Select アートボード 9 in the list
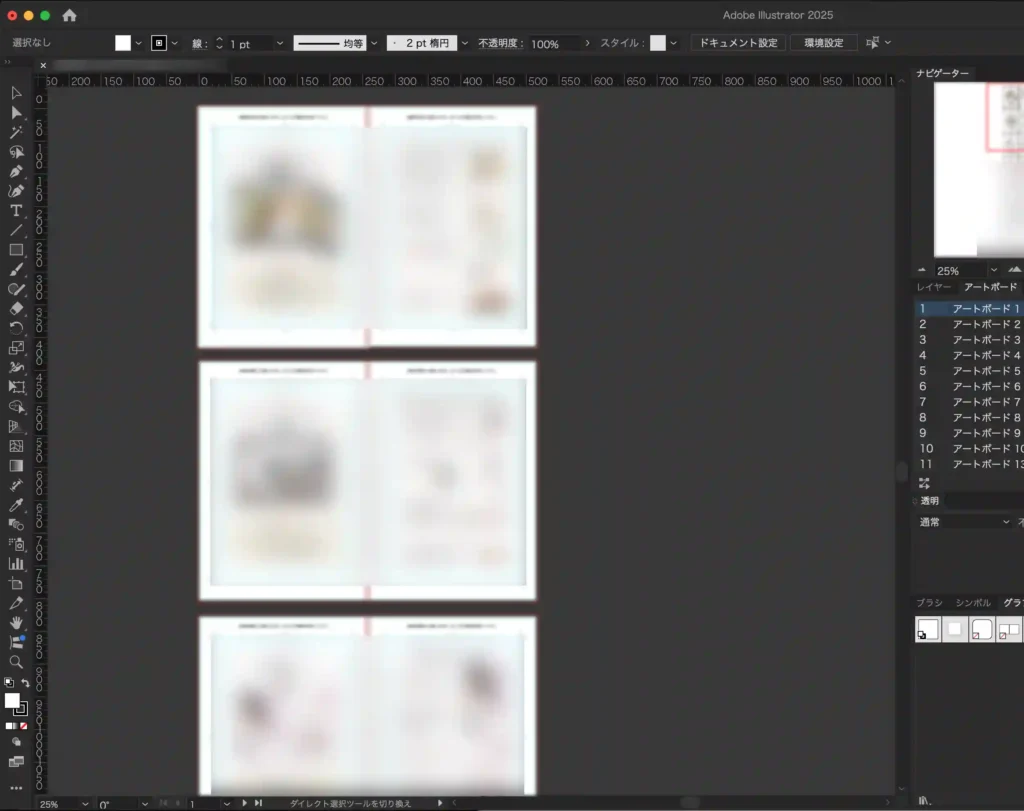 tap(969, 433)
